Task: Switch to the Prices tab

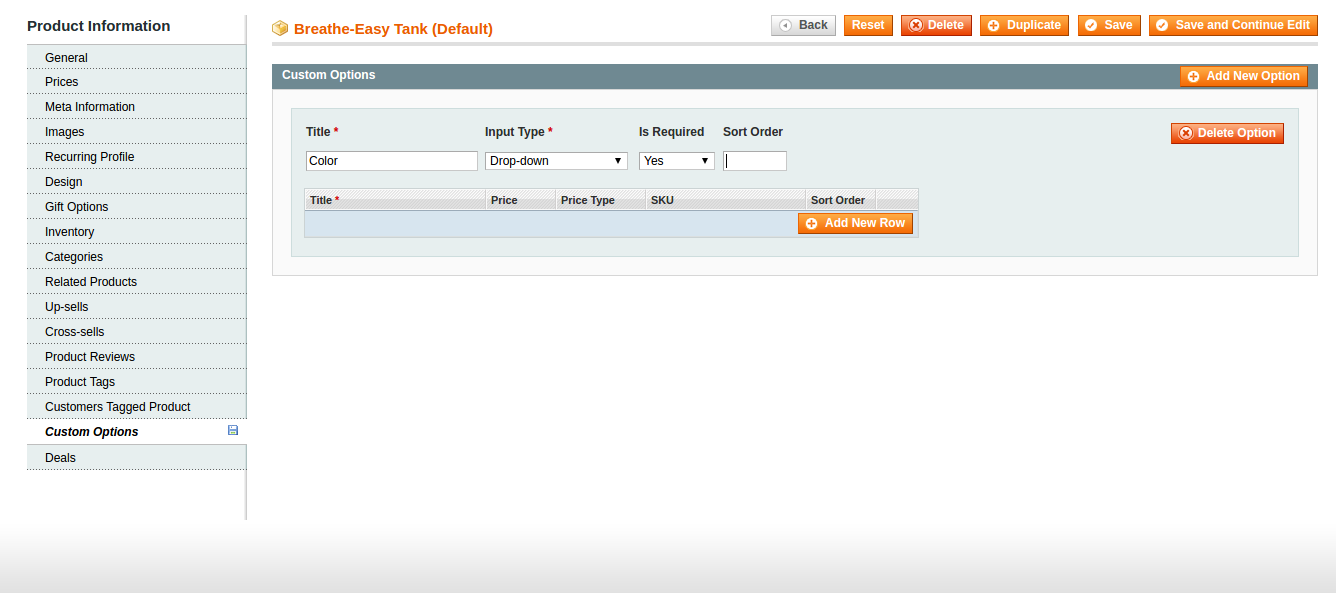Action: (x=61, y=82)
